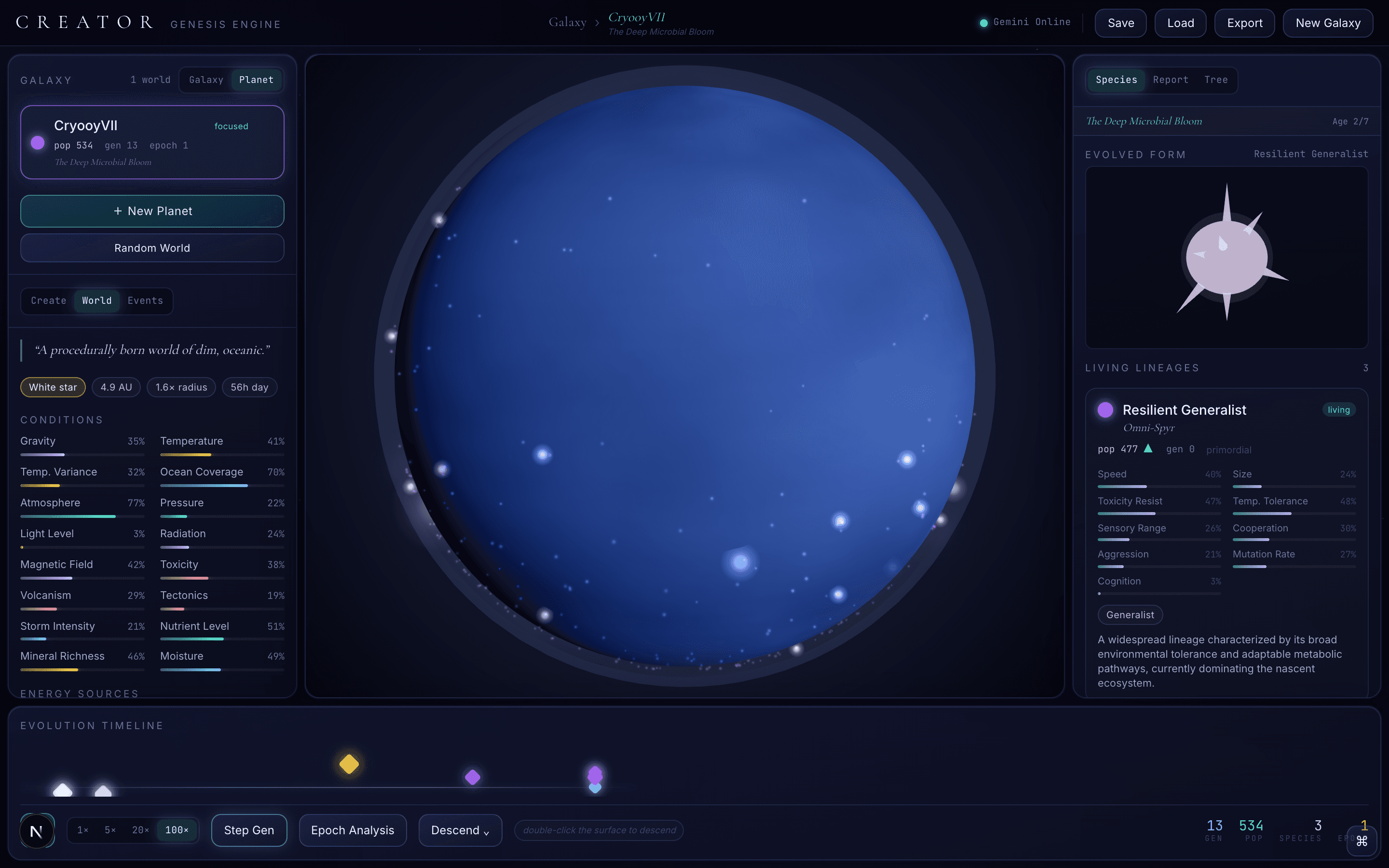Click the population trend up arrow
The width and height of the screenshot is (1389, 868).
[1148, 448]
